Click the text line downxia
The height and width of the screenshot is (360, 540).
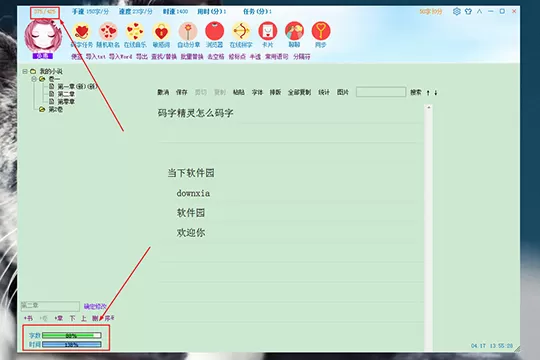193,193
